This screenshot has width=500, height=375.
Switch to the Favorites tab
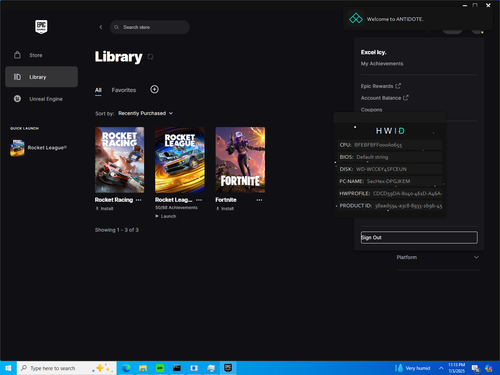pos(124,90)
